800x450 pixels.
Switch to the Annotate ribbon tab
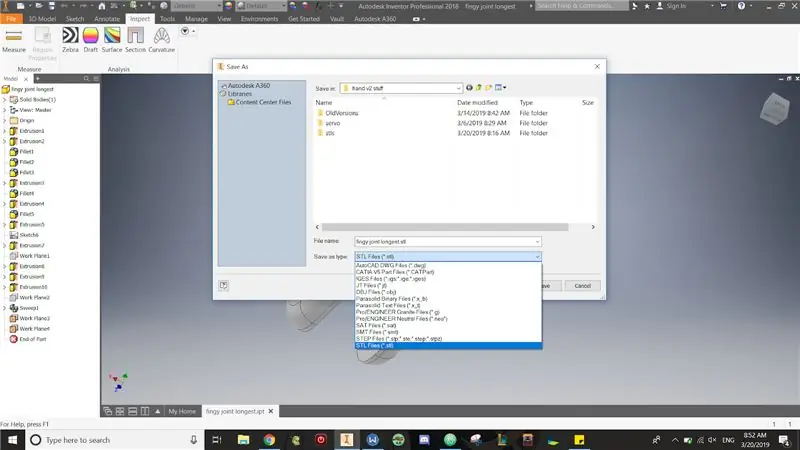click(x=107, y=19)
